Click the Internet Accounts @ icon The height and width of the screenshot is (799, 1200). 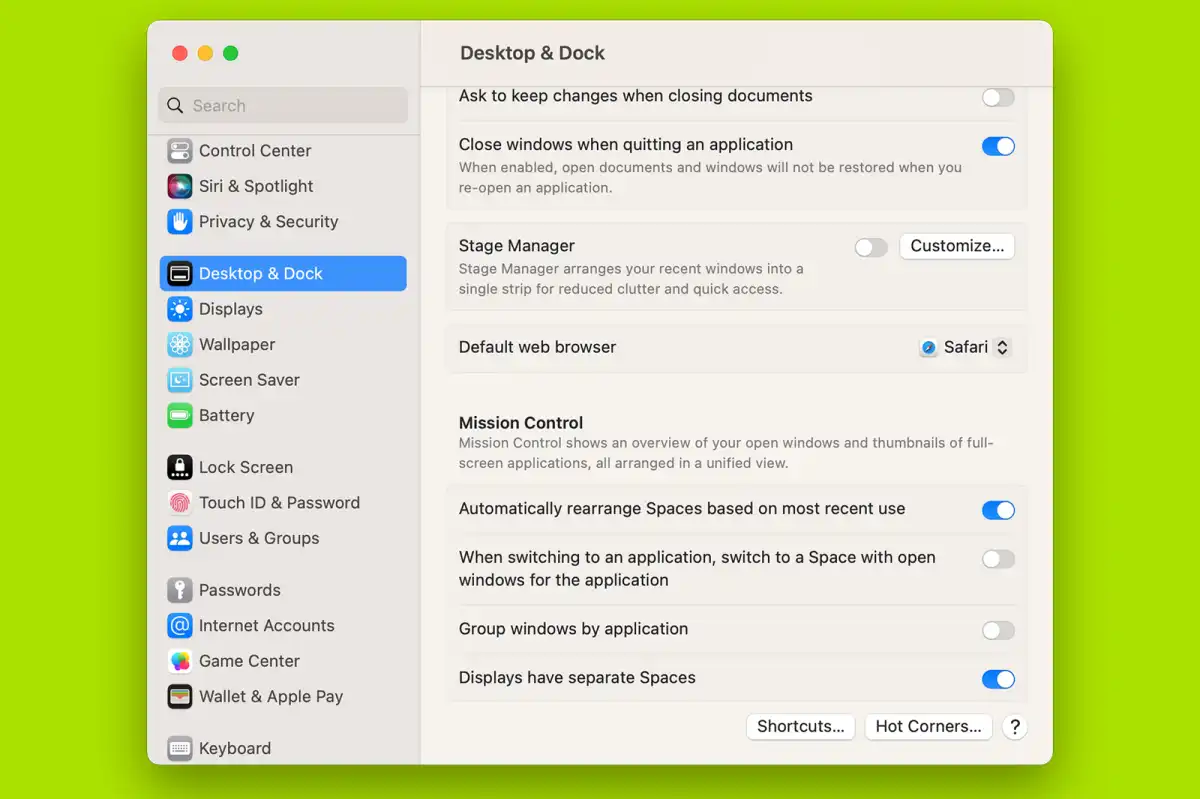pyautogui.click(x=180, y=626)
